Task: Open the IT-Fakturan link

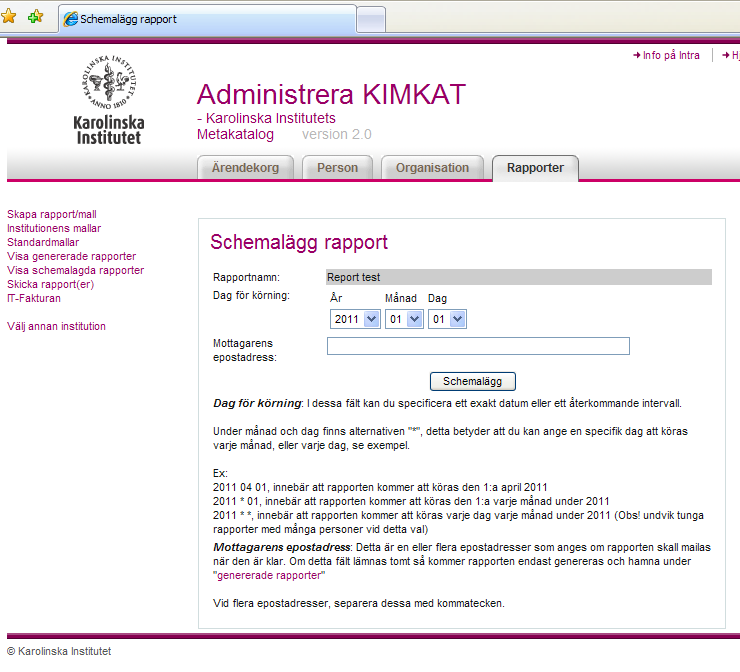Action: (34, 298)
